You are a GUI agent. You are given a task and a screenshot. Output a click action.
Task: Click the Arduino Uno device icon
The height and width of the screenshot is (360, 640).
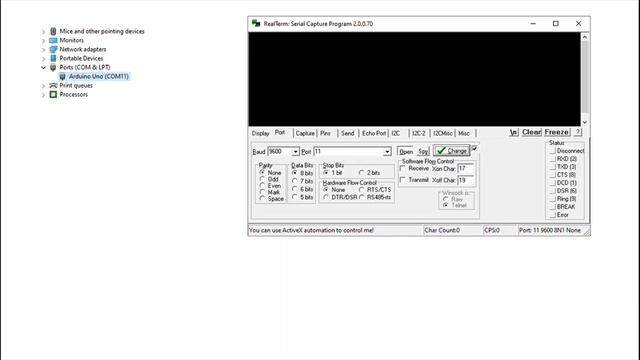tap(62, 76)
